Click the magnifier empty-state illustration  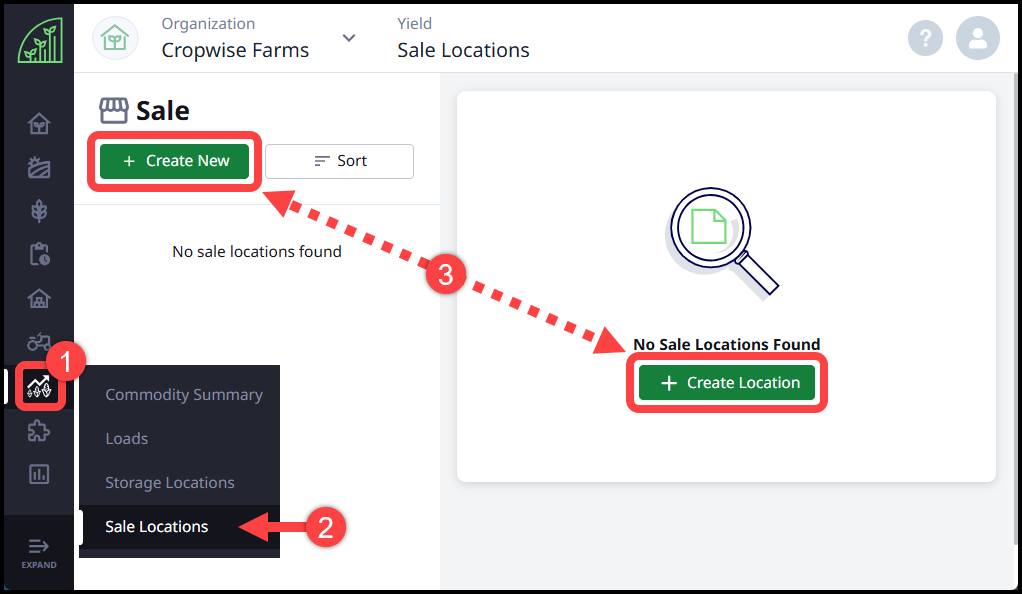(723, 243)
